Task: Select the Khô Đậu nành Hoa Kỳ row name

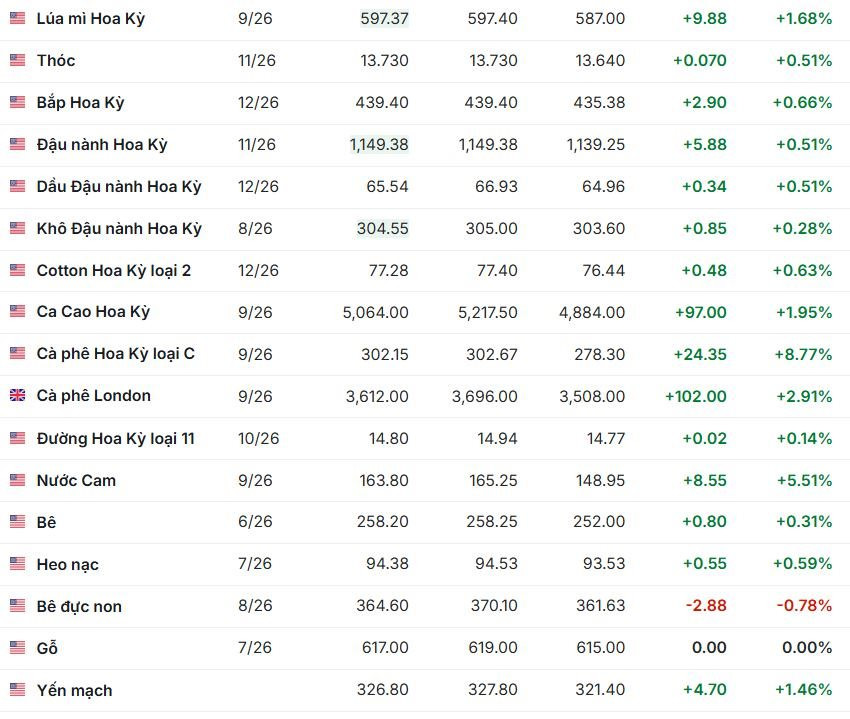Action: [119, 228]
